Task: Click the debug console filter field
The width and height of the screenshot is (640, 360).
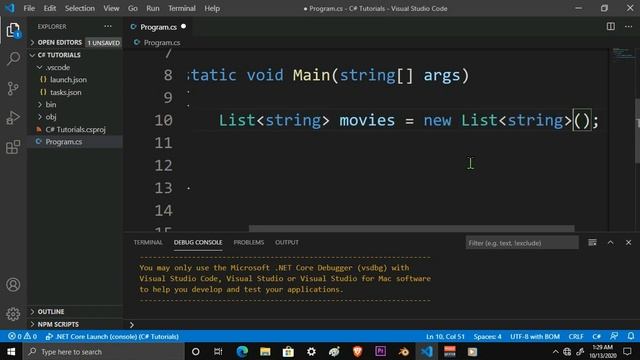Action: (522, 243)
